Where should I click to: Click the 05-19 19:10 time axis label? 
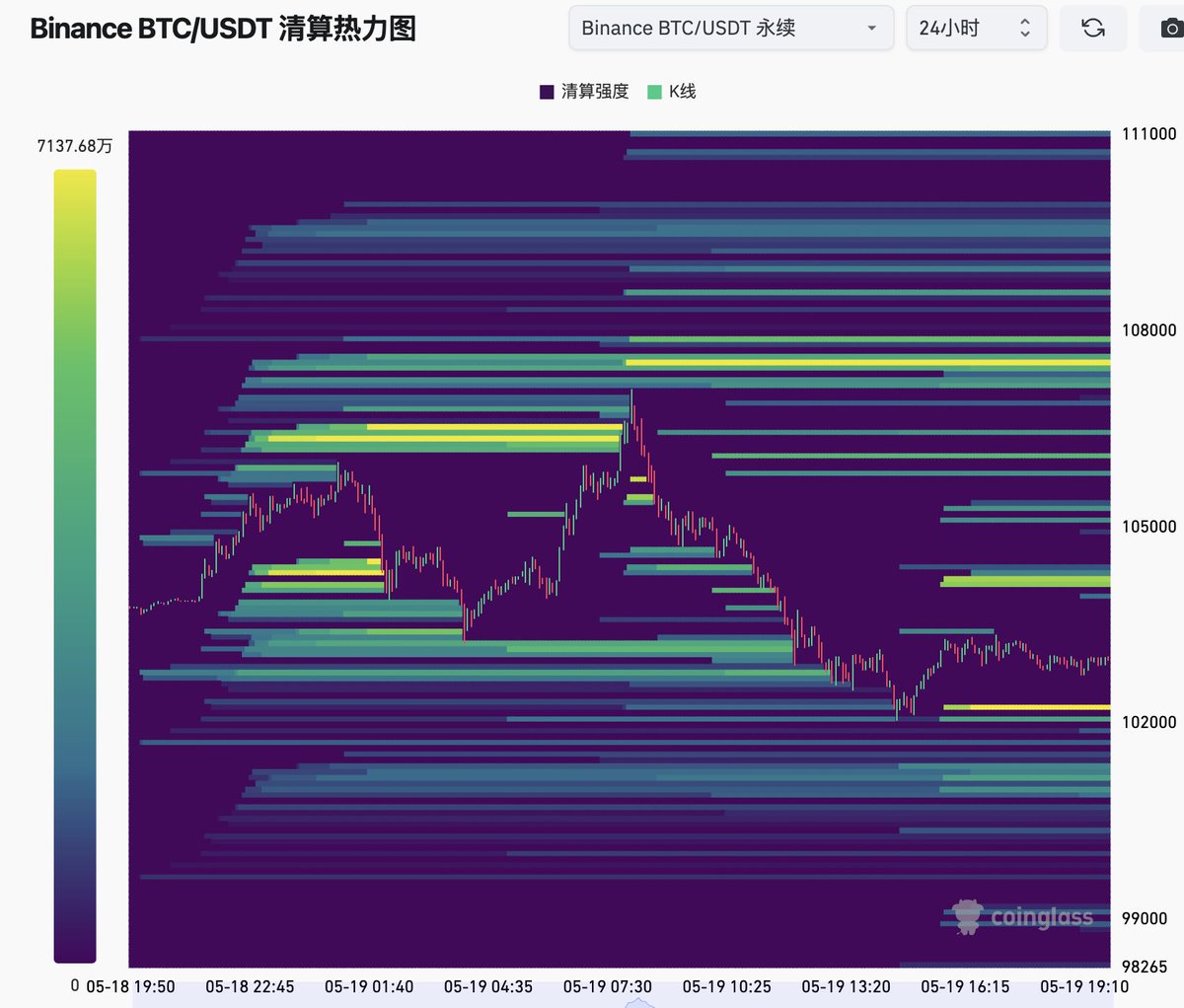coord(1084,986)
